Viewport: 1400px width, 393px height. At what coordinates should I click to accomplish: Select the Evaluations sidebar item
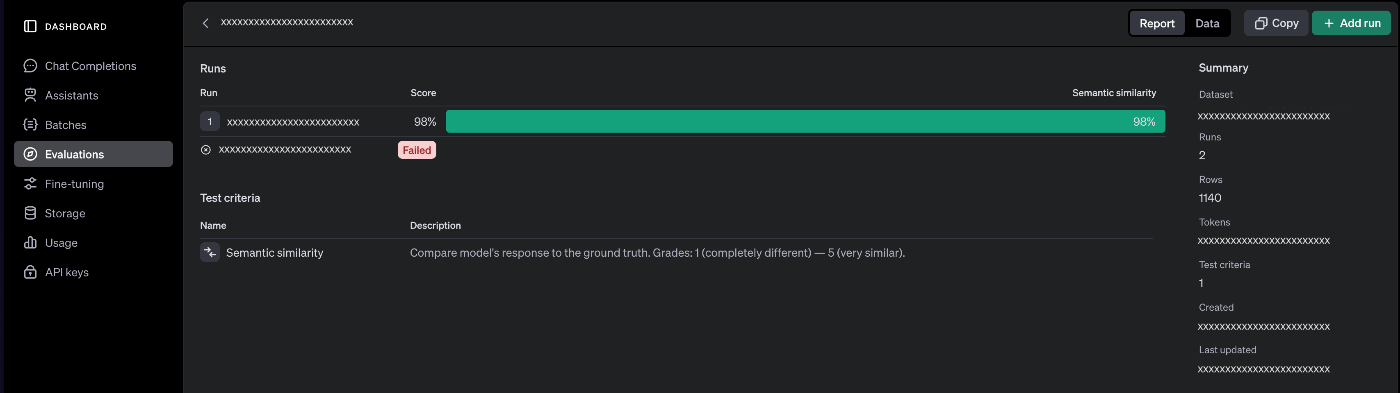click(93, 154)
